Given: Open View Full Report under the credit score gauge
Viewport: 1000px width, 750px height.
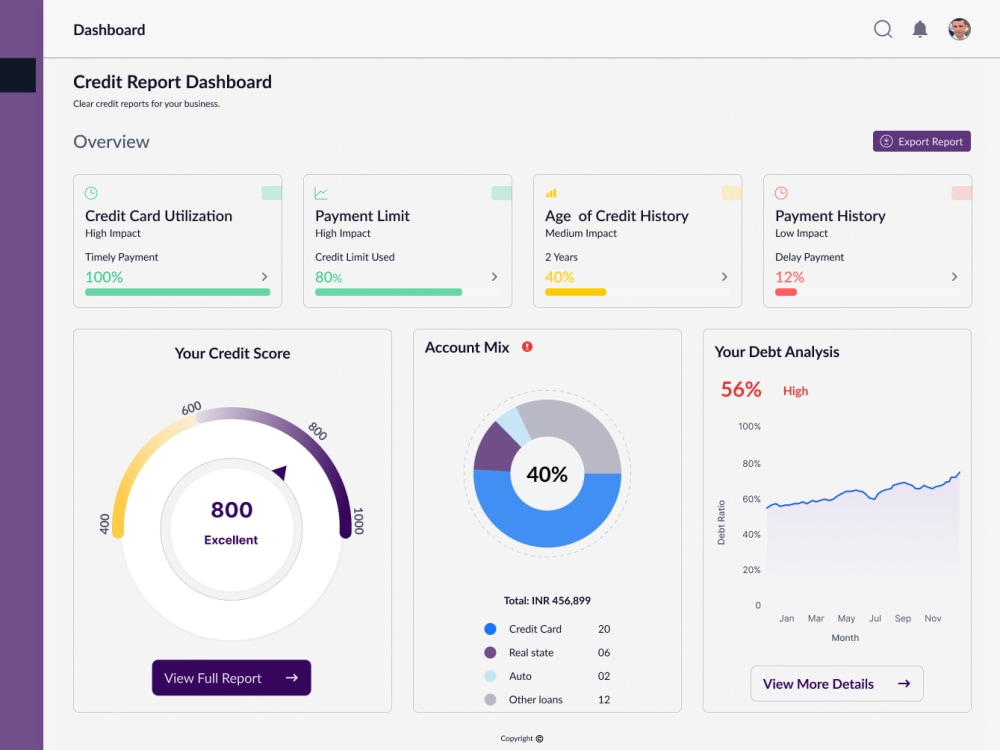Looking at the screenshot, I should point(231,677).
